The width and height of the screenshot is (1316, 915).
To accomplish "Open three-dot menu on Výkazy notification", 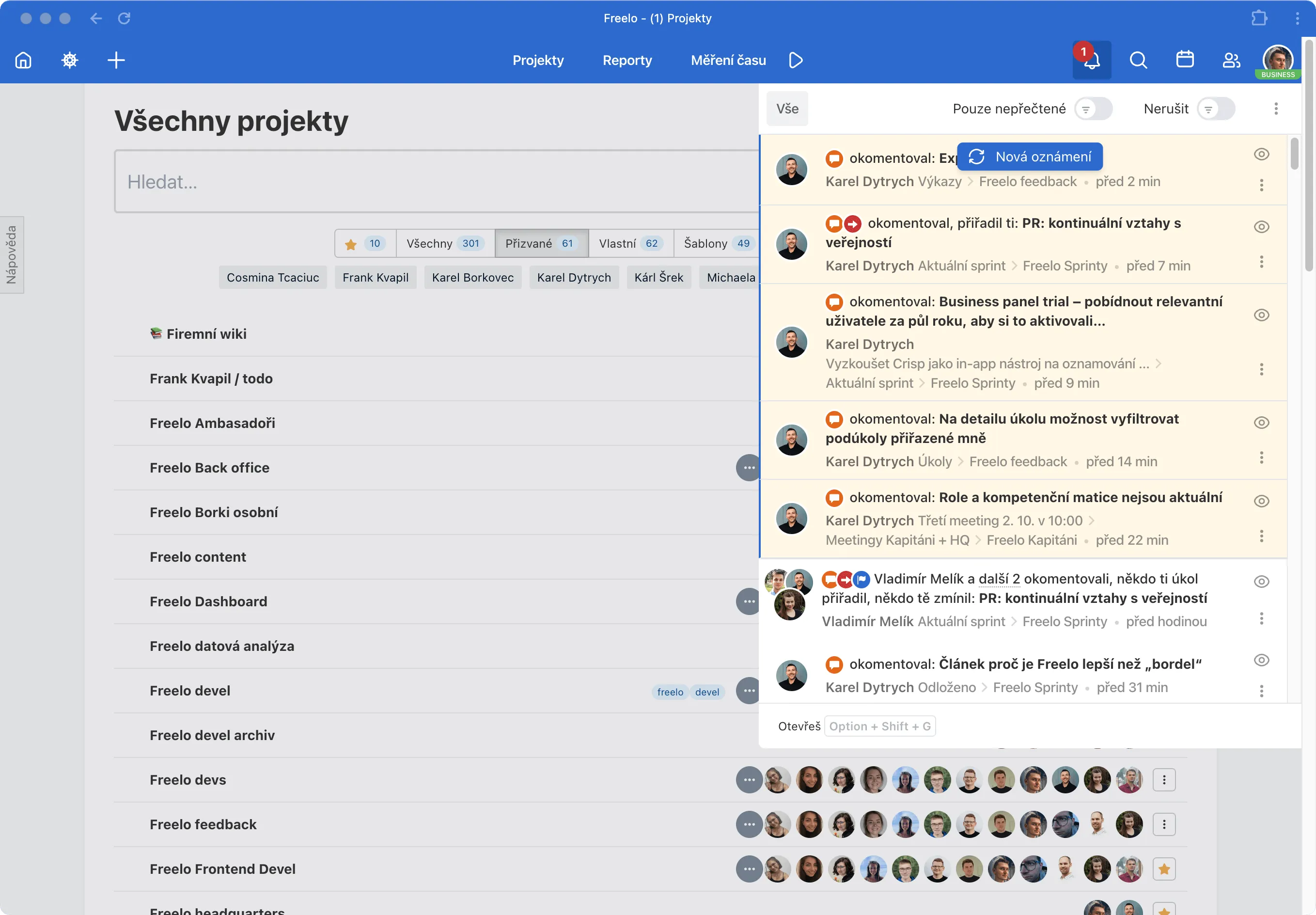I will 1261,185.
